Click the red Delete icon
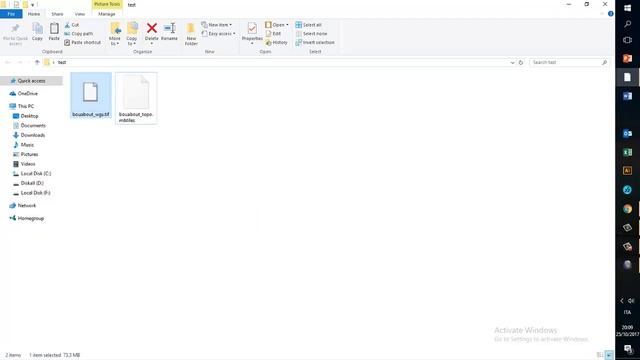Viewport: 640px width, 360px height. click(152, 28)
